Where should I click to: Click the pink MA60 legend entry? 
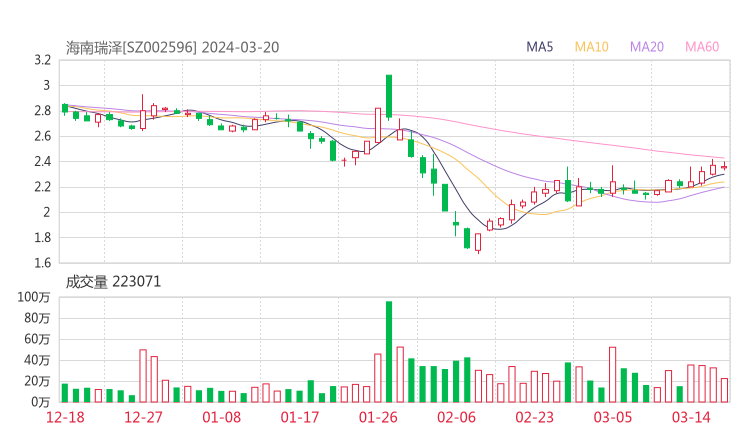(x=702, y=46)
